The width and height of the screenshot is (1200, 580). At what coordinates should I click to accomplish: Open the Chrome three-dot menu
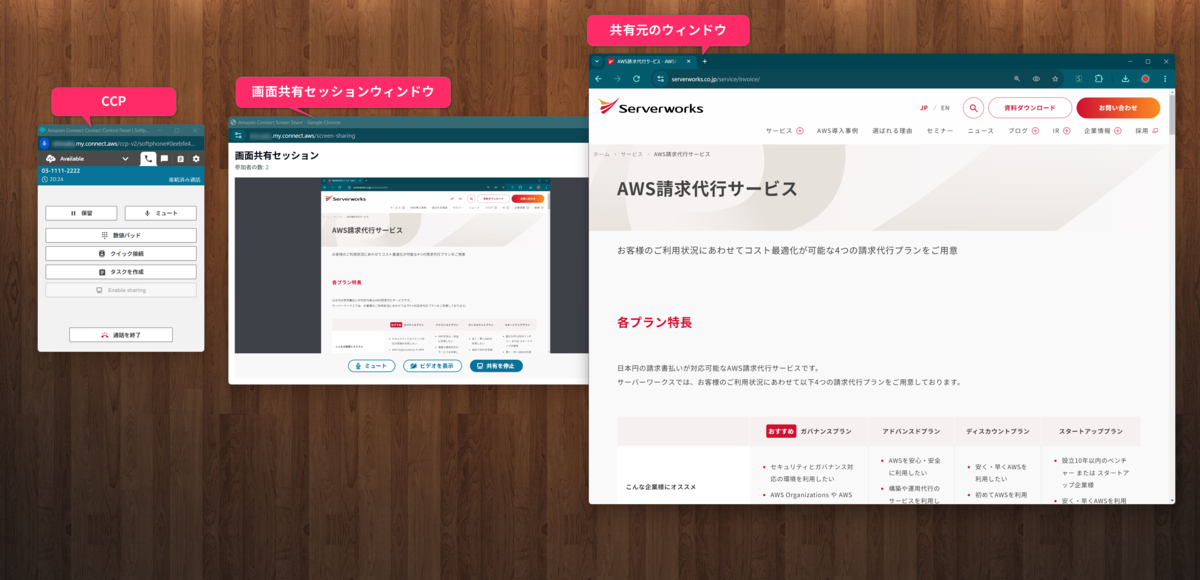(x=1163, y=78)
